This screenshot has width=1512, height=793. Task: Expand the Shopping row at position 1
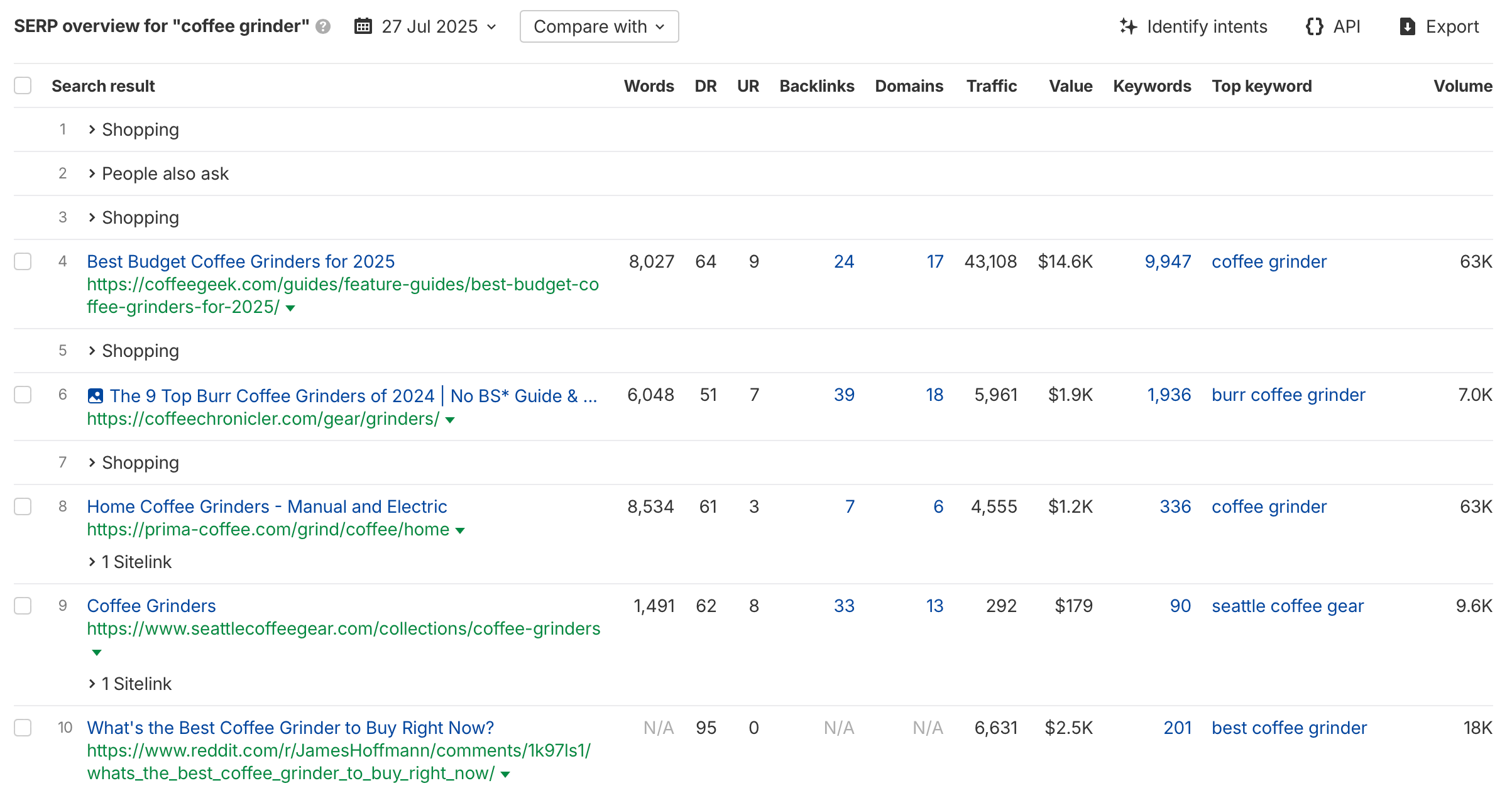tap(133, 129)
